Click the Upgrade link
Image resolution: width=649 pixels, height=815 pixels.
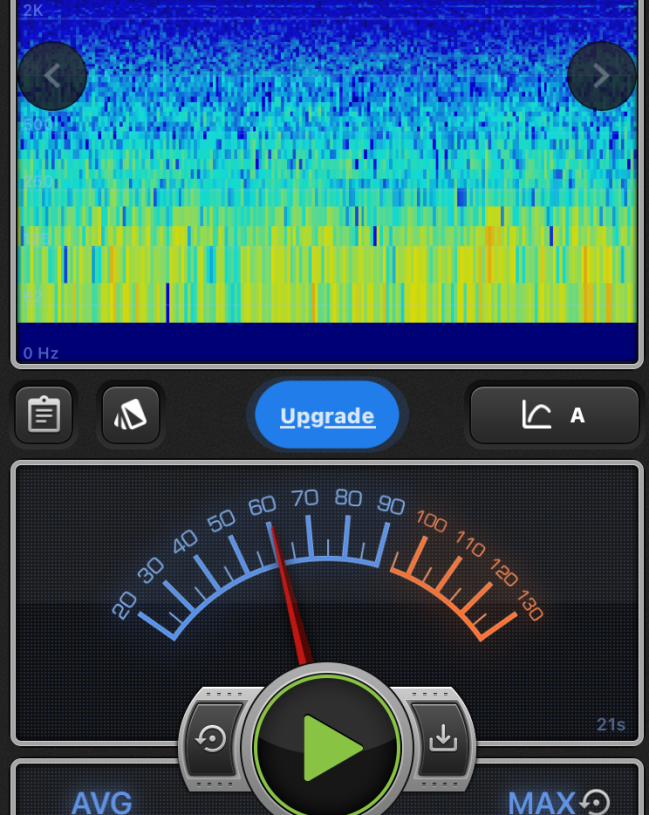(327, 416)
